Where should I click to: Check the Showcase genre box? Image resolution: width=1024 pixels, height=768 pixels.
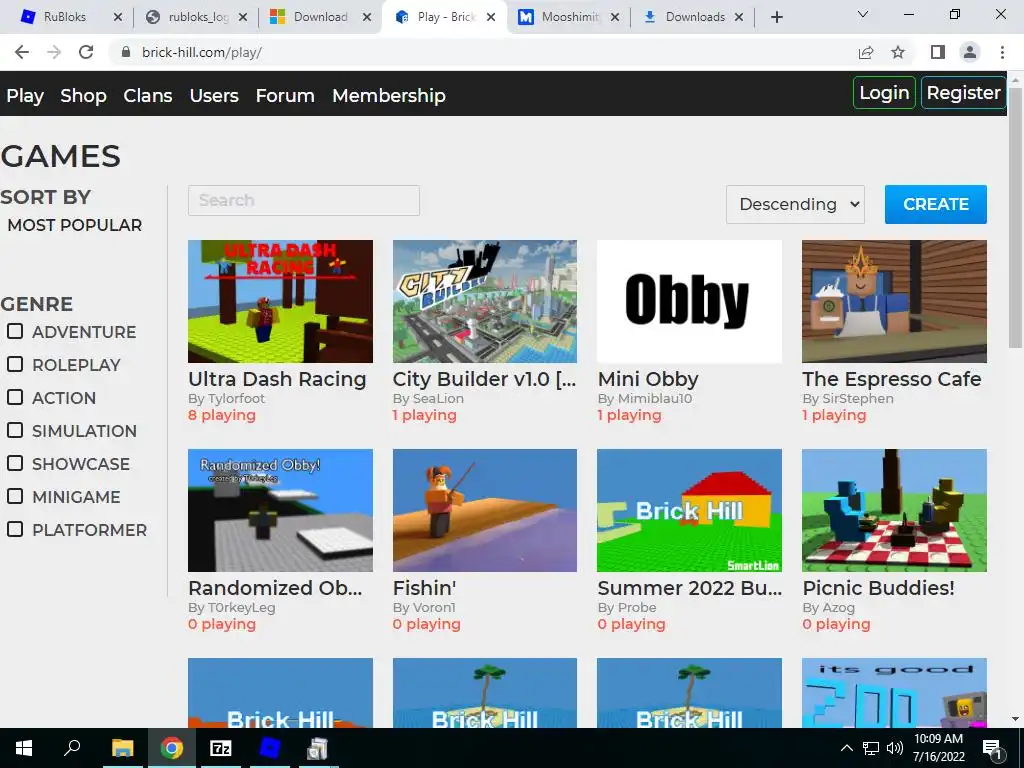pyautogui.click(x=14, y=463)
